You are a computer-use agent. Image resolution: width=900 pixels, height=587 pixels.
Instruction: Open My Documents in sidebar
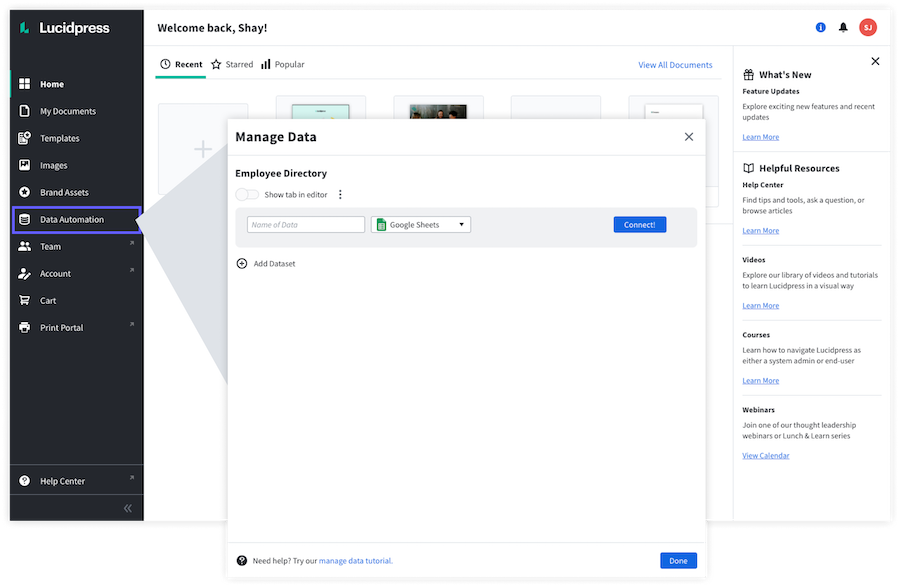pyautogui.click(x=76, y=111)
